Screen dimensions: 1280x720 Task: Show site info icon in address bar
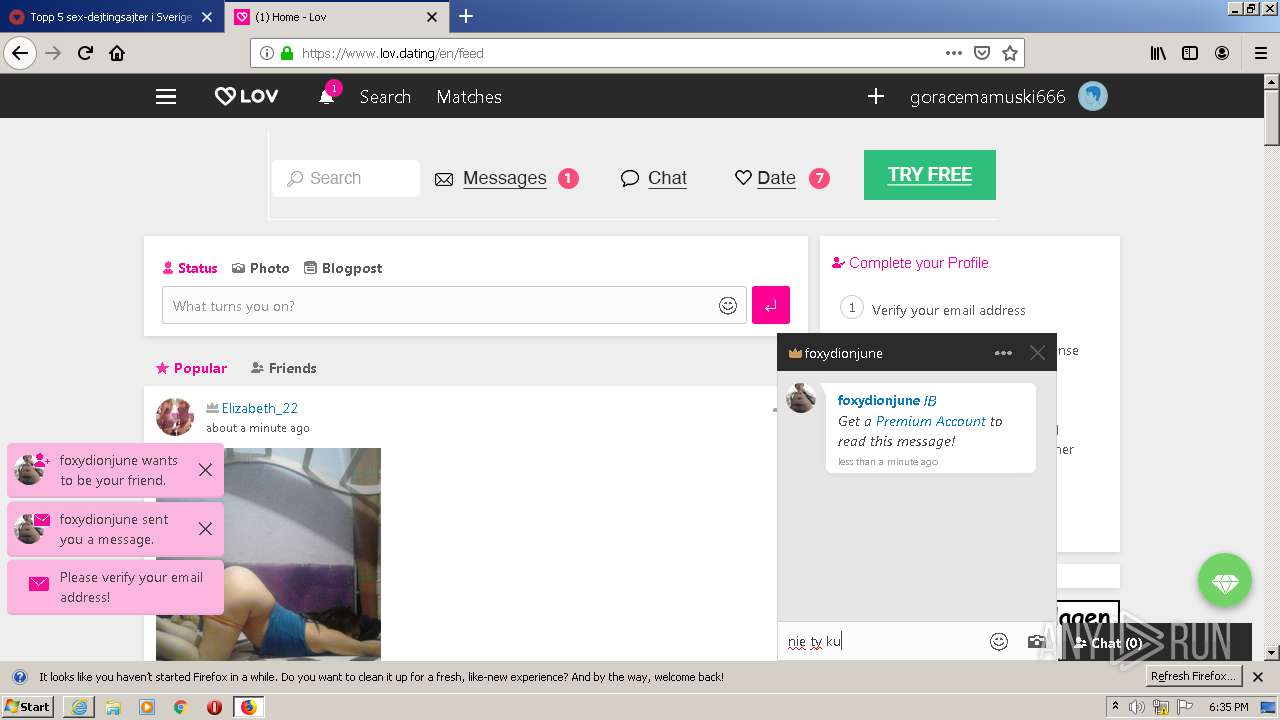click(x=267, y=53)
